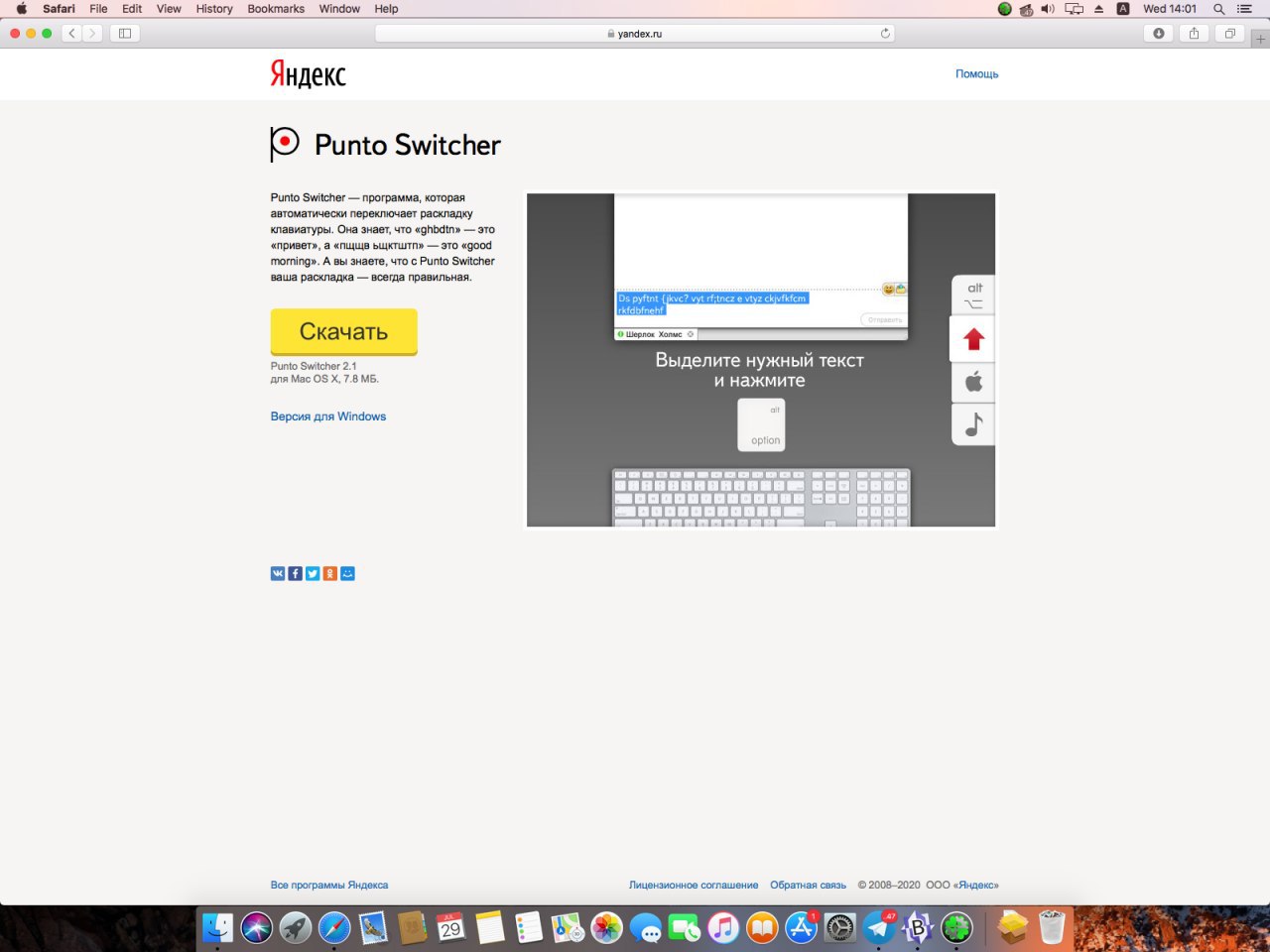The width and height of the screenshot is (1270, 952).
Task: Open the View menu
Action: [x=169, y=9]
